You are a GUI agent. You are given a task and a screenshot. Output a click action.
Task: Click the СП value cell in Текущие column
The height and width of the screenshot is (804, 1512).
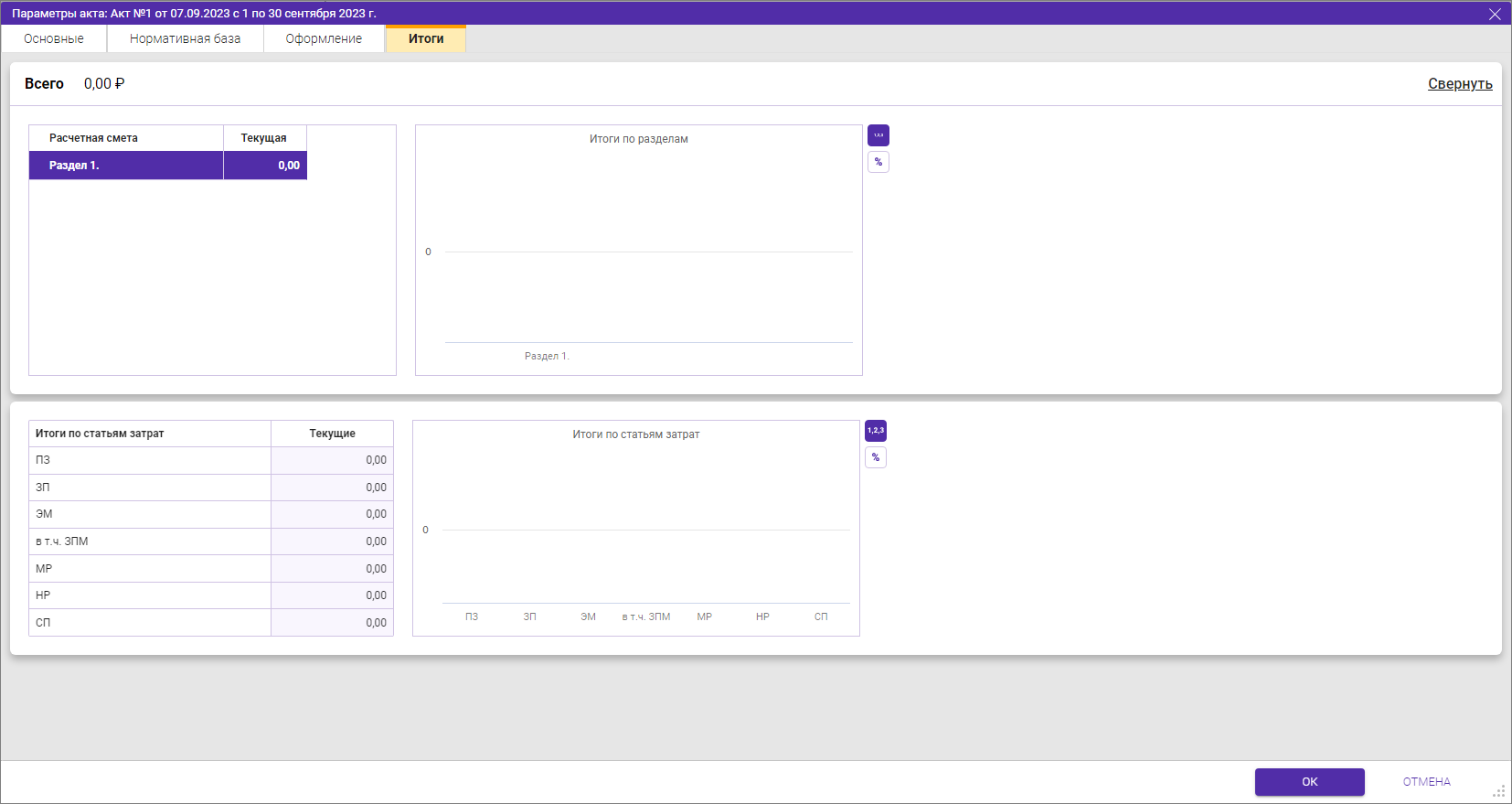333,623
